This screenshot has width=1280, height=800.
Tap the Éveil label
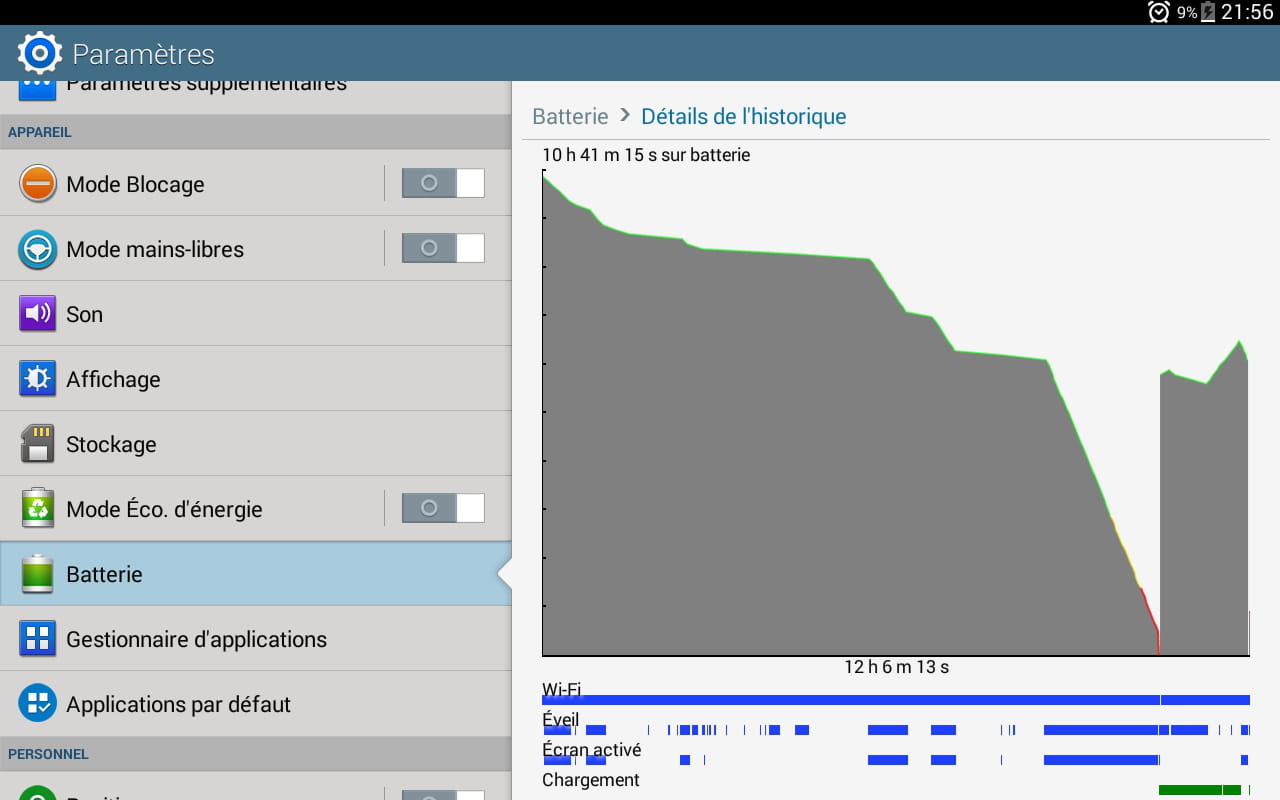[x=561, y=720]
